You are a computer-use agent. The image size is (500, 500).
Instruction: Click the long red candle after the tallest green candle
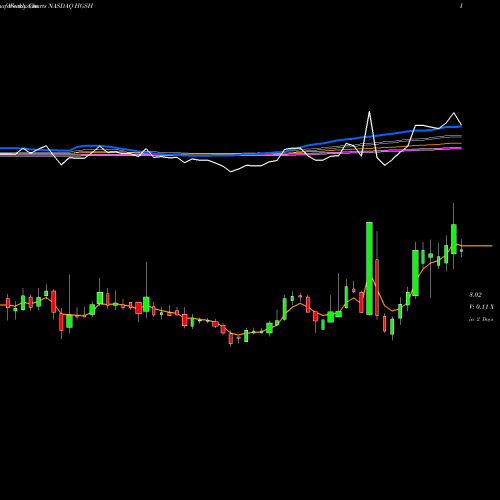click(x=377, y=287)
